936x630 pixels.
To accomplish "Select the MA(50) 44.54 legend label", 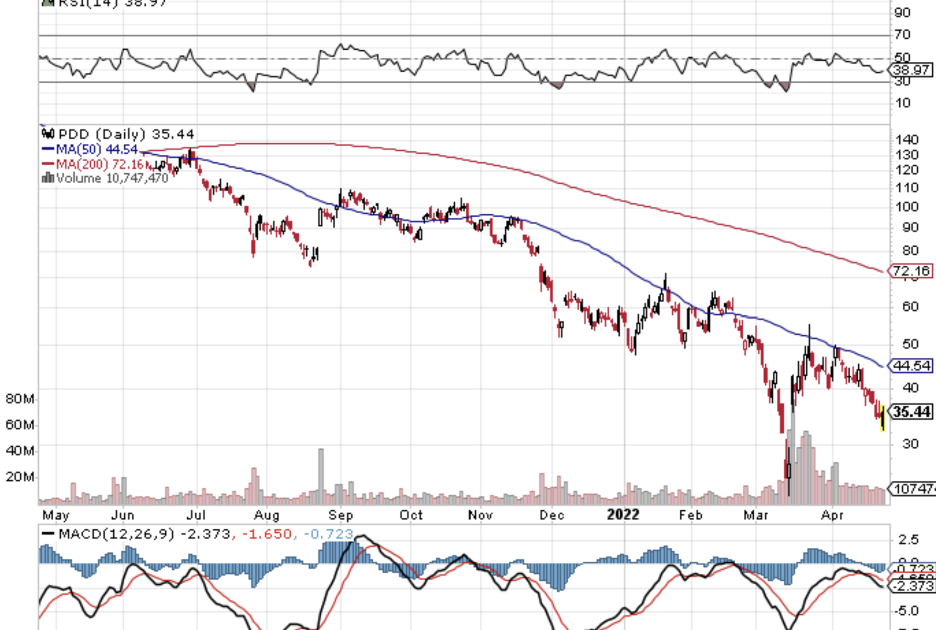I will tap(97, 148).
